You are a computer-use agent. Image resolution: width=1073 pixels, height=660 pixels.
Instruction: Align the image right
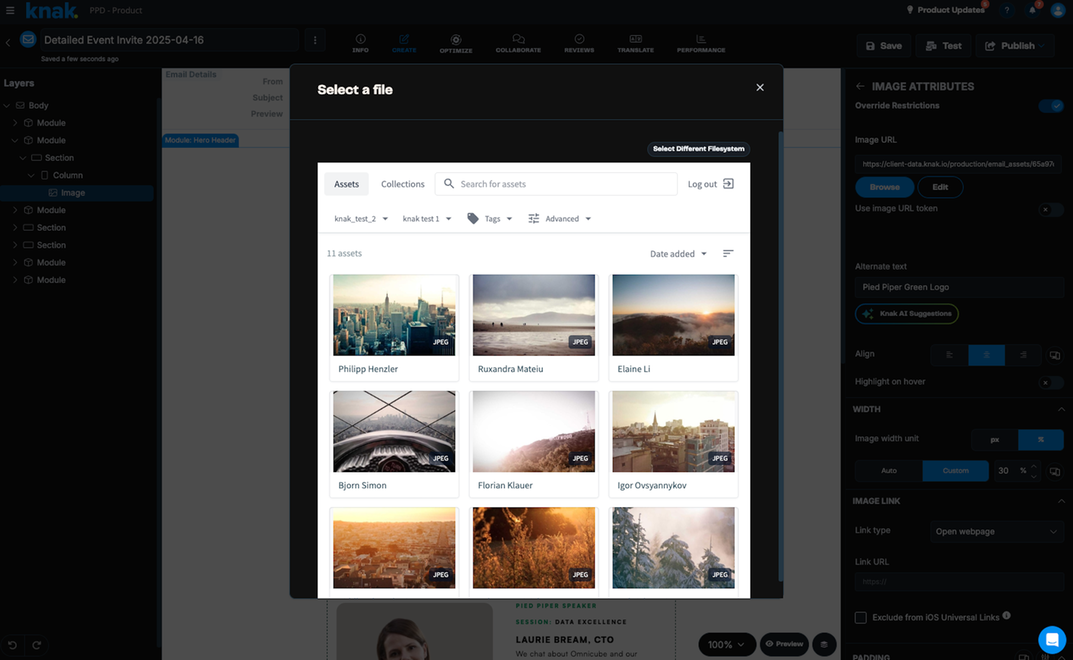point(1023,355)
